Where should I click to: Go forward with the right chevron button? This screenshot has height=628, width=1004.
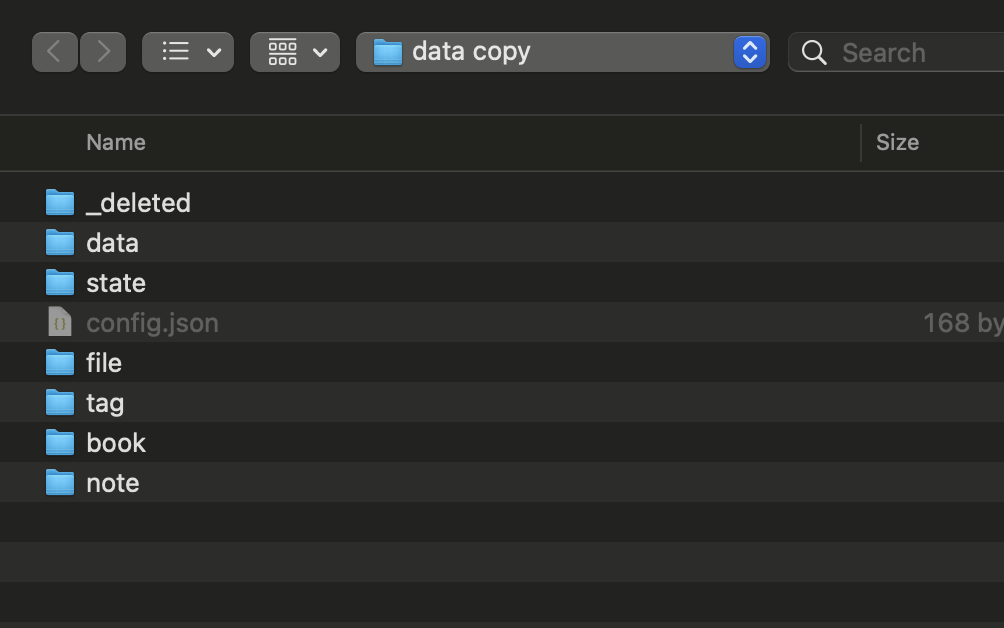point(103,52)
